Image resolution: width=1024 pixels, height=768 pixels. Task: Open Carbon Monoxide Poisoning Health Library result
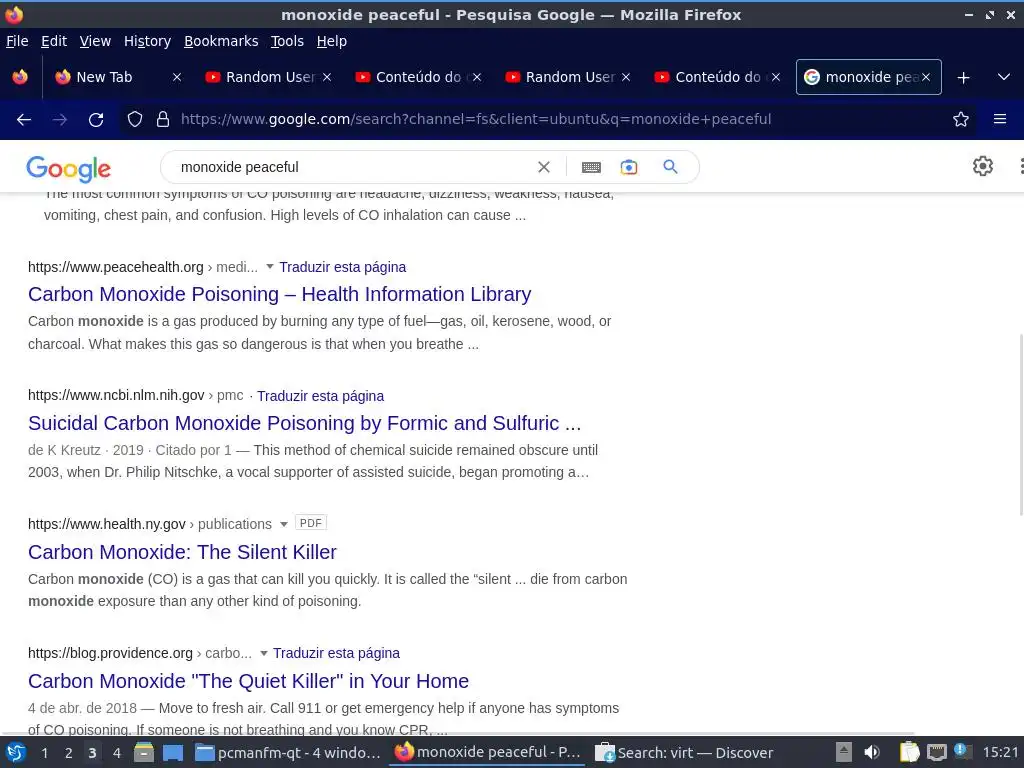coord(280,294)
